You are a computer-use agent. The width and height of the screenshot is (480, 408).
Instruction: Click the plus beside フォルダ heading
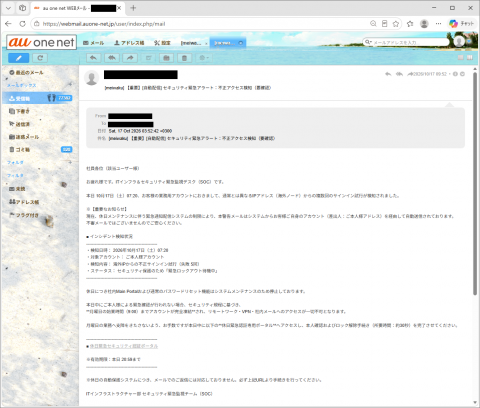70,162
